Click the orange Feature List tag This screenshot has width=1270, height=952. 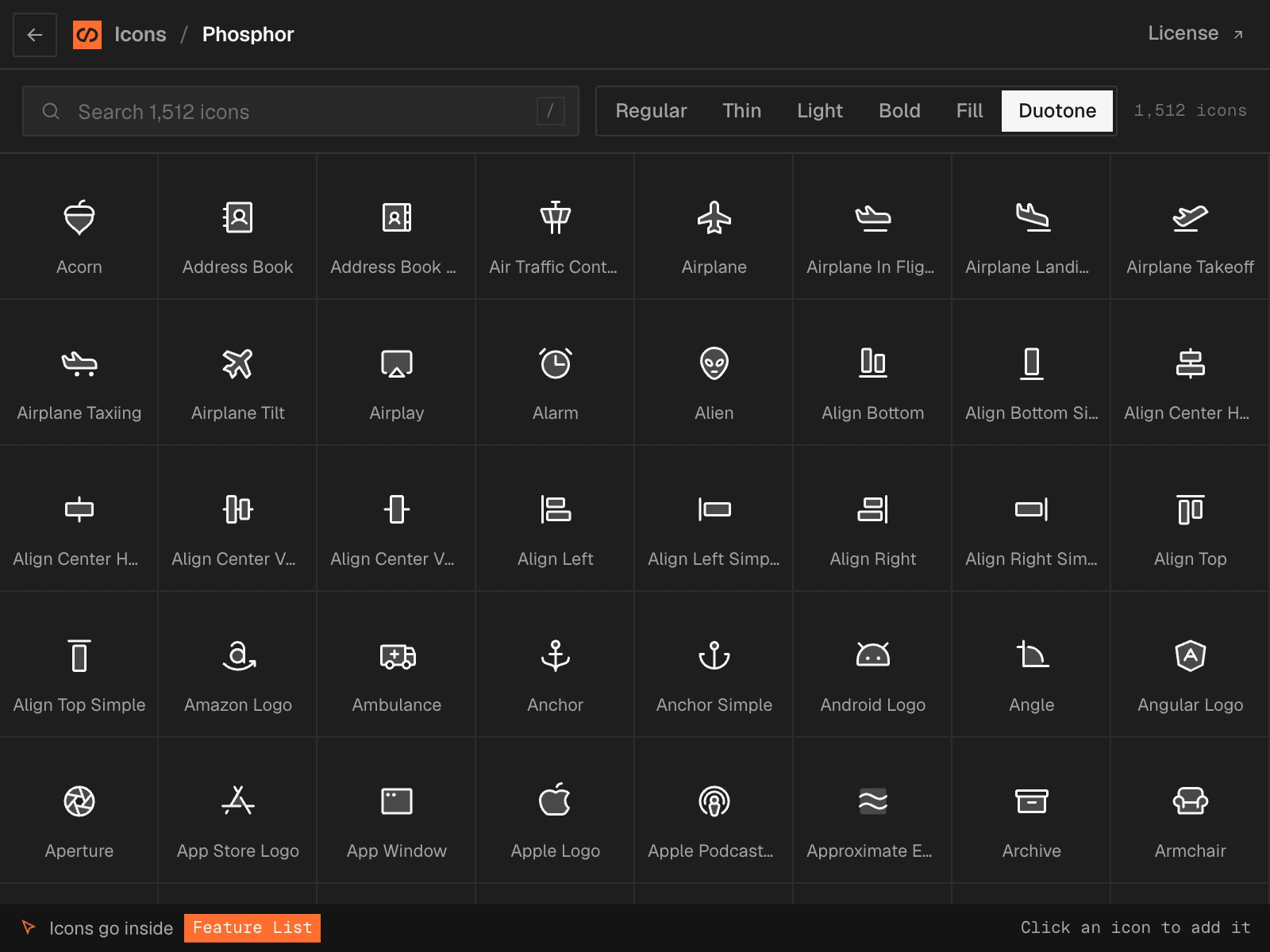(x=252, y=928)
